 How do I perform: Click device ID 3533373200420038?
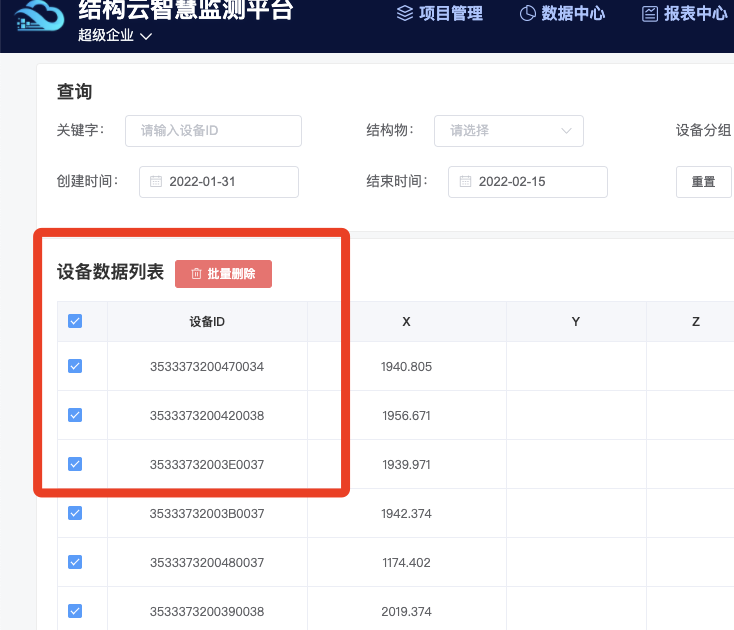207,416
